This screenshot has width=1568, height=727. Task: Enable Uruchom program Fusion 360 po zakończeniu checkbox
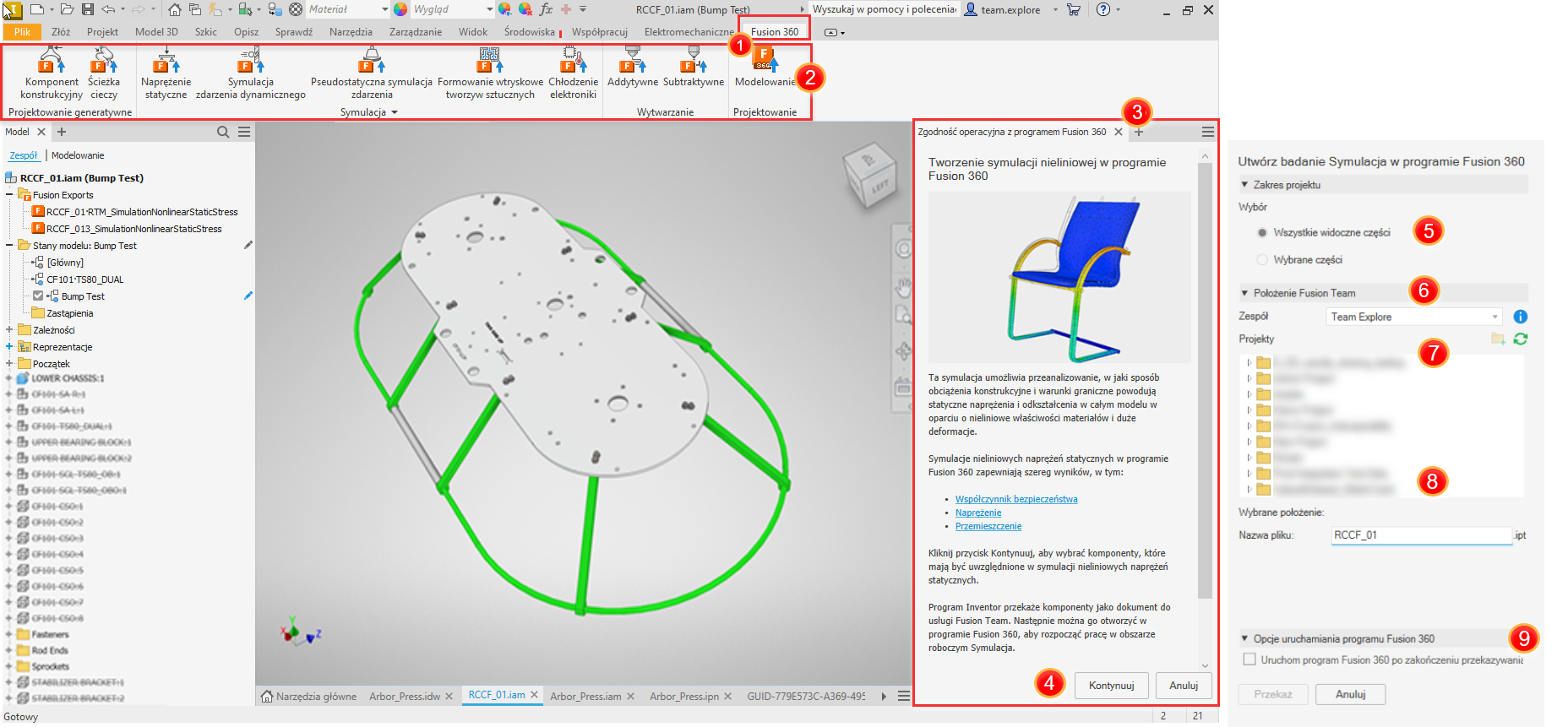1249,659
